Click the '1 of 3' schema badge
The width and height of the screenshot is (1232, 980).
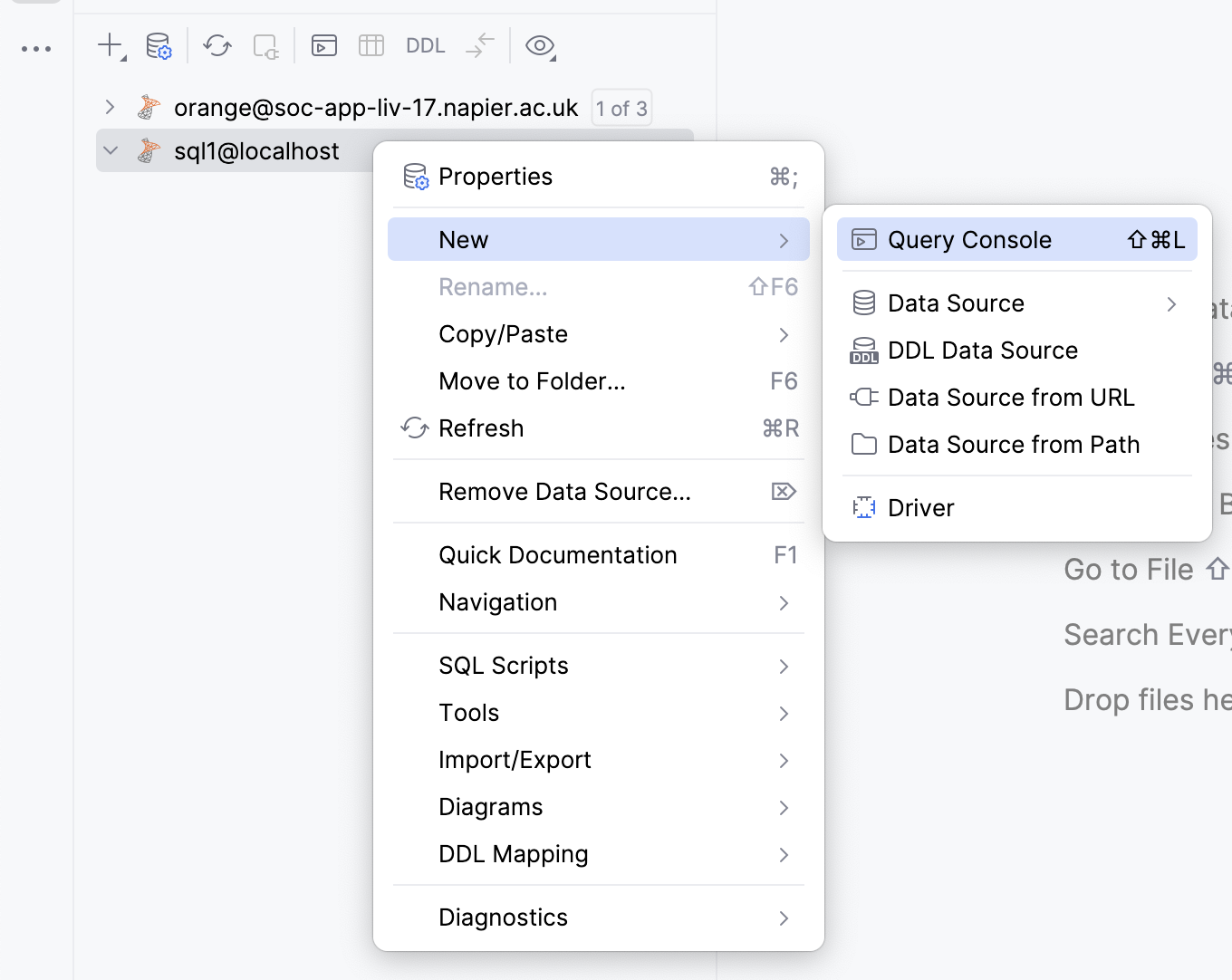point(621,109)
